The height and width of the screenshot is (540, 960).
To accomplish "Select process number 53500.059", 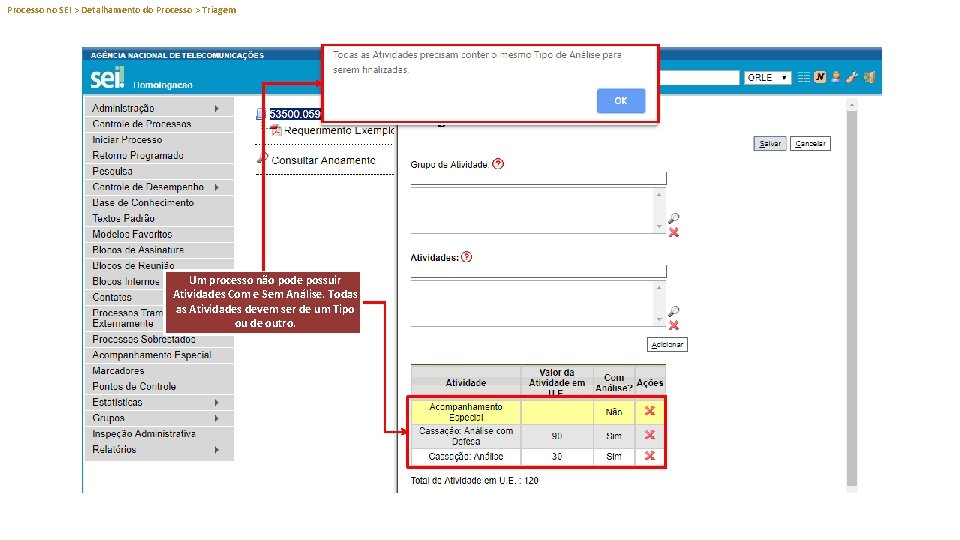I will pos(295,114).
